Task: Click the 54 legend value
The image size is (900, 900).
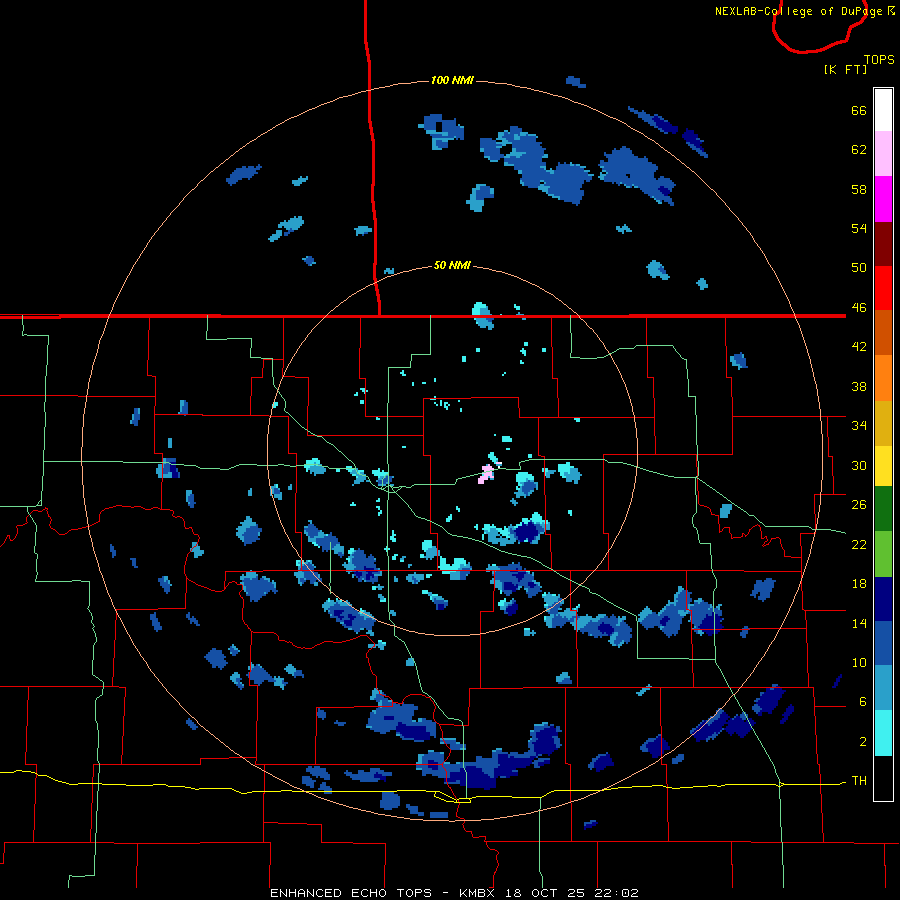Action: (x=859, y=228)
